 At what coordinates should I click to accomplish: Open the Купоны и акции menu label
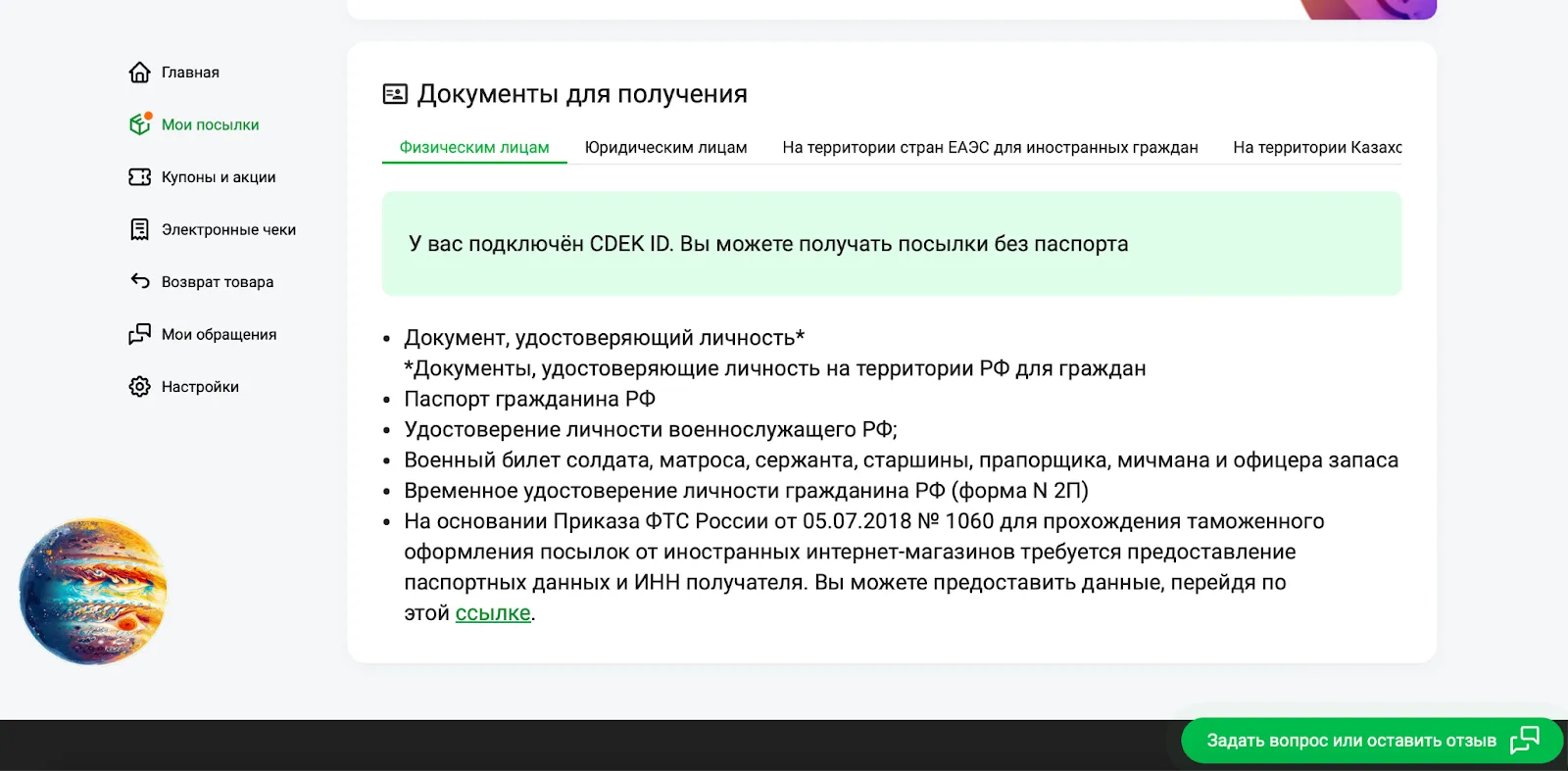click(x=219, y=177)
